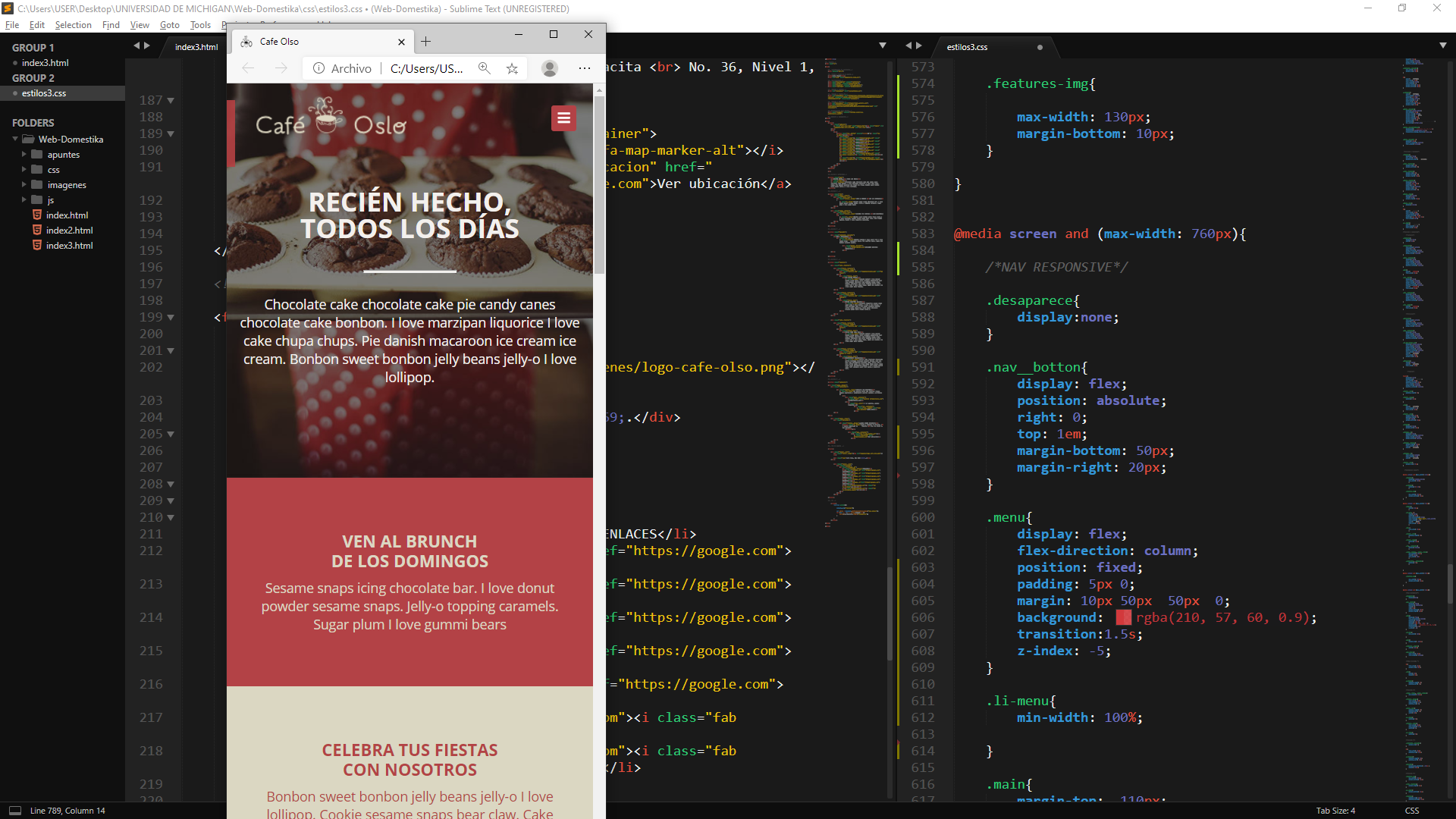Click the rgba color swatch on line 606
1456x819 pixels.
click(1123, 618)
